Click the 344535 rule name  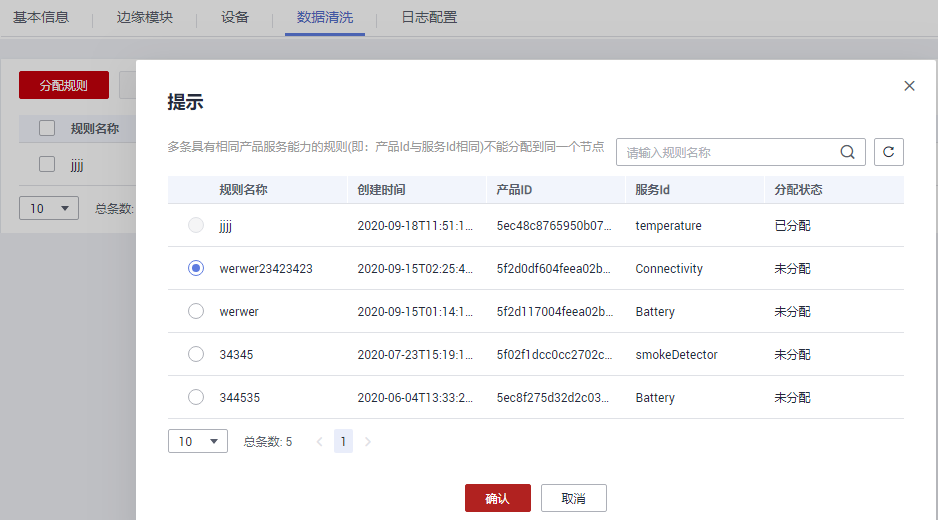tap(240, 398)
